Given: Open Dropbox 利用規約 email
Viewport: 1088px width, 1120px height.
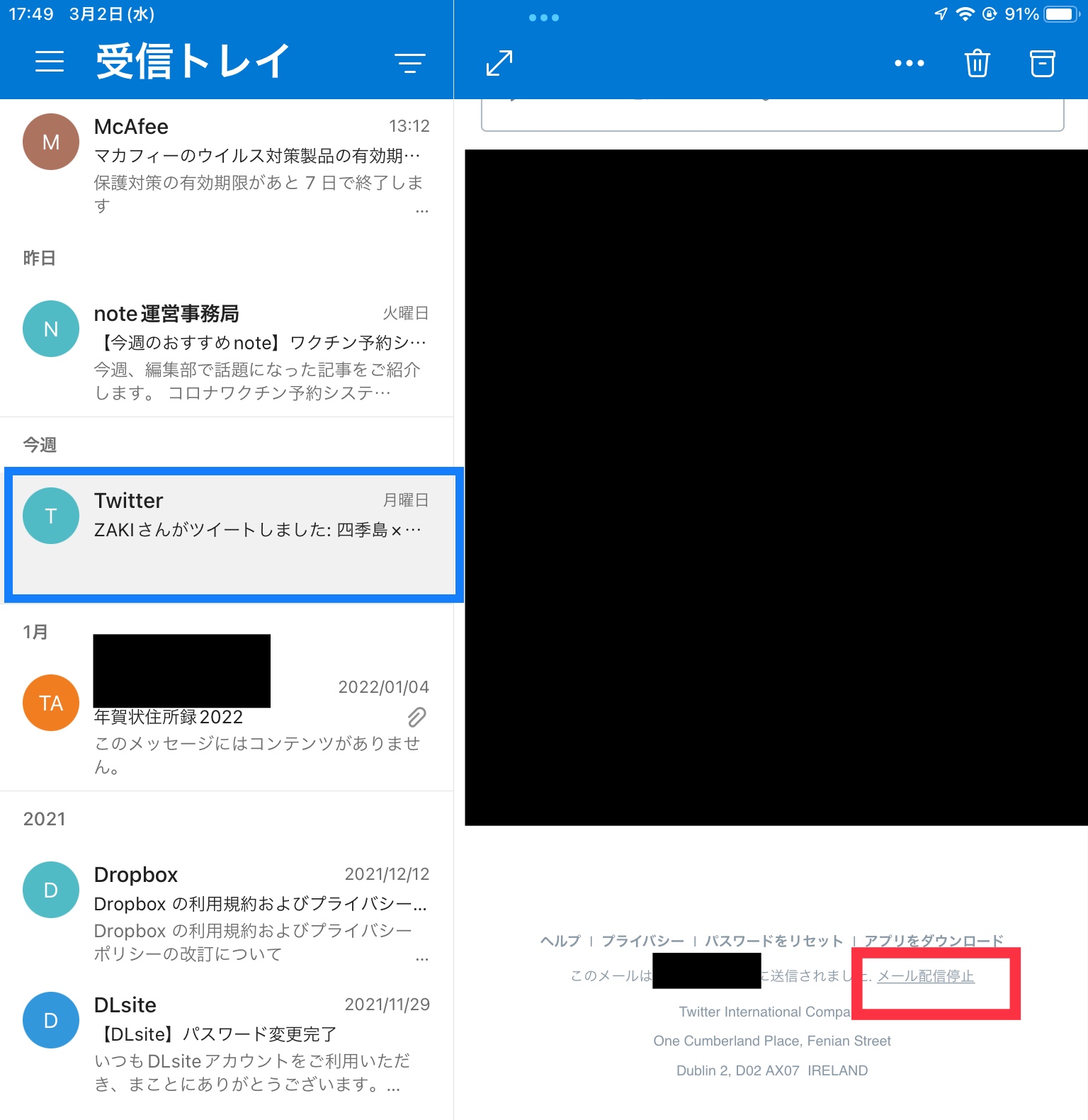Looking at the screenshot, I should pyautogui.click(x=227, y=912).
